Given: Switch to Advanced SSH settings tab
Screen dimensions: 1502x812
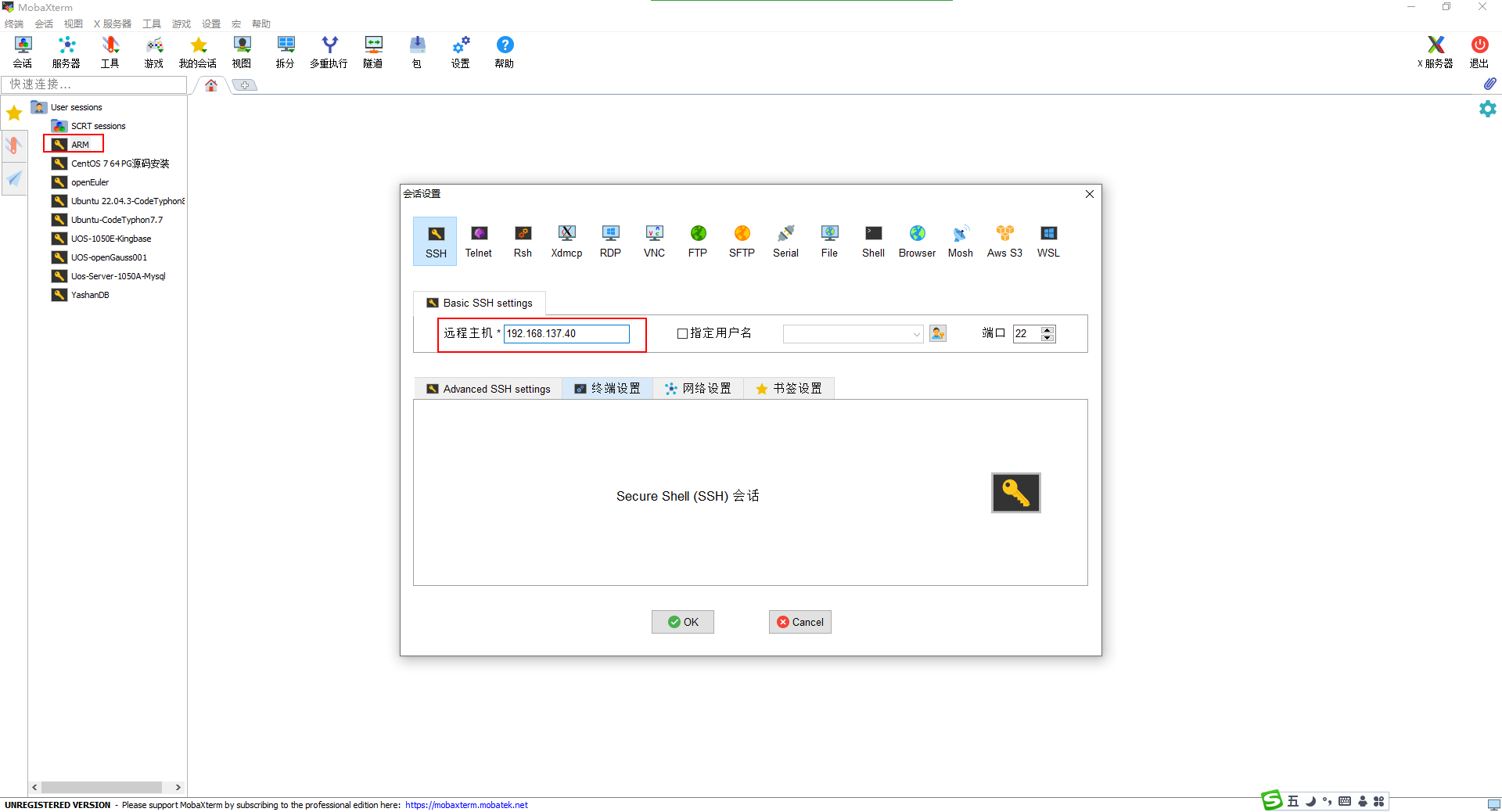Looking at the screenshot, I should coord(488,389).
